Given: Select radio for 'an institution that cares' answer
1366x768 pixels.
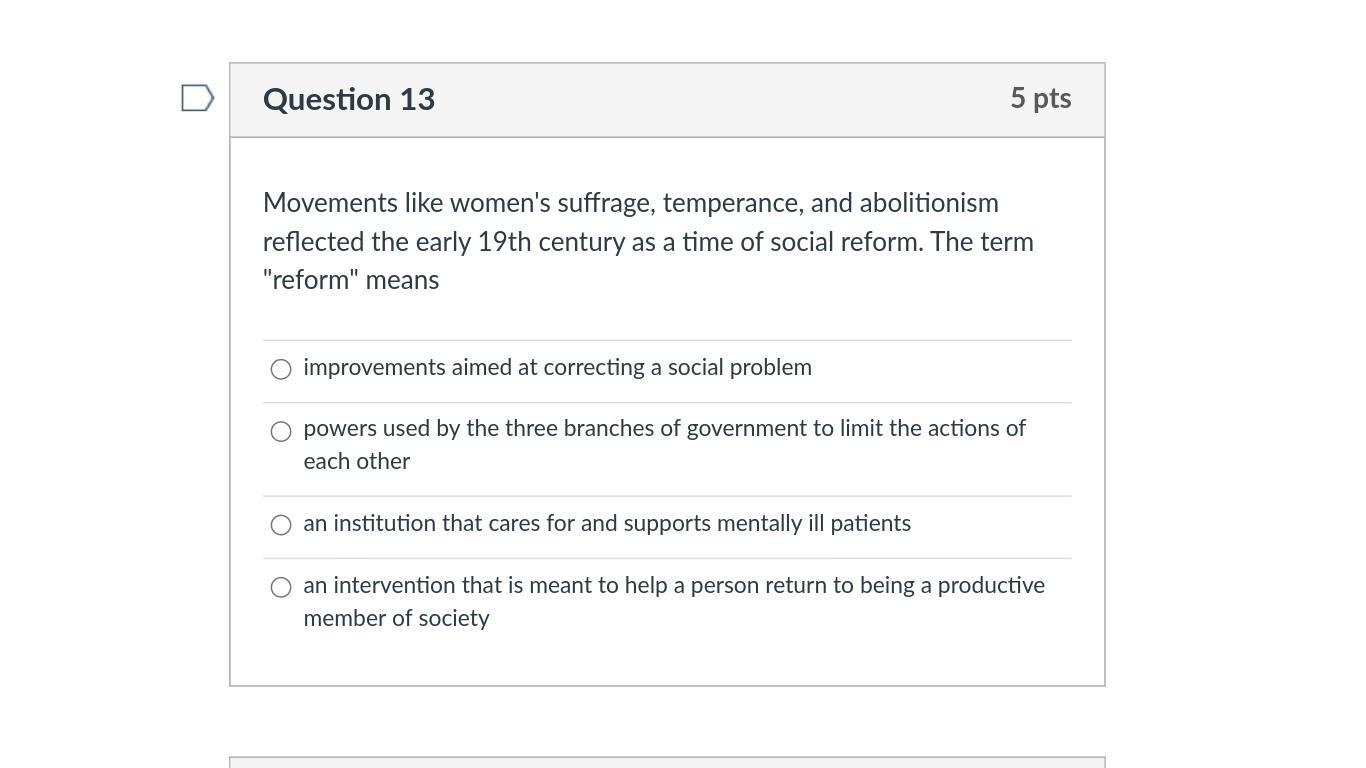Looking at the screenshot, I should point(281,525).
